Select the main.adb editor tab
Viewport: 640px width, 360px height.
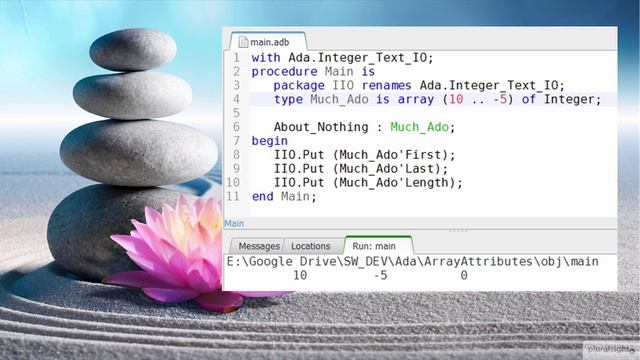coord(268,42)
